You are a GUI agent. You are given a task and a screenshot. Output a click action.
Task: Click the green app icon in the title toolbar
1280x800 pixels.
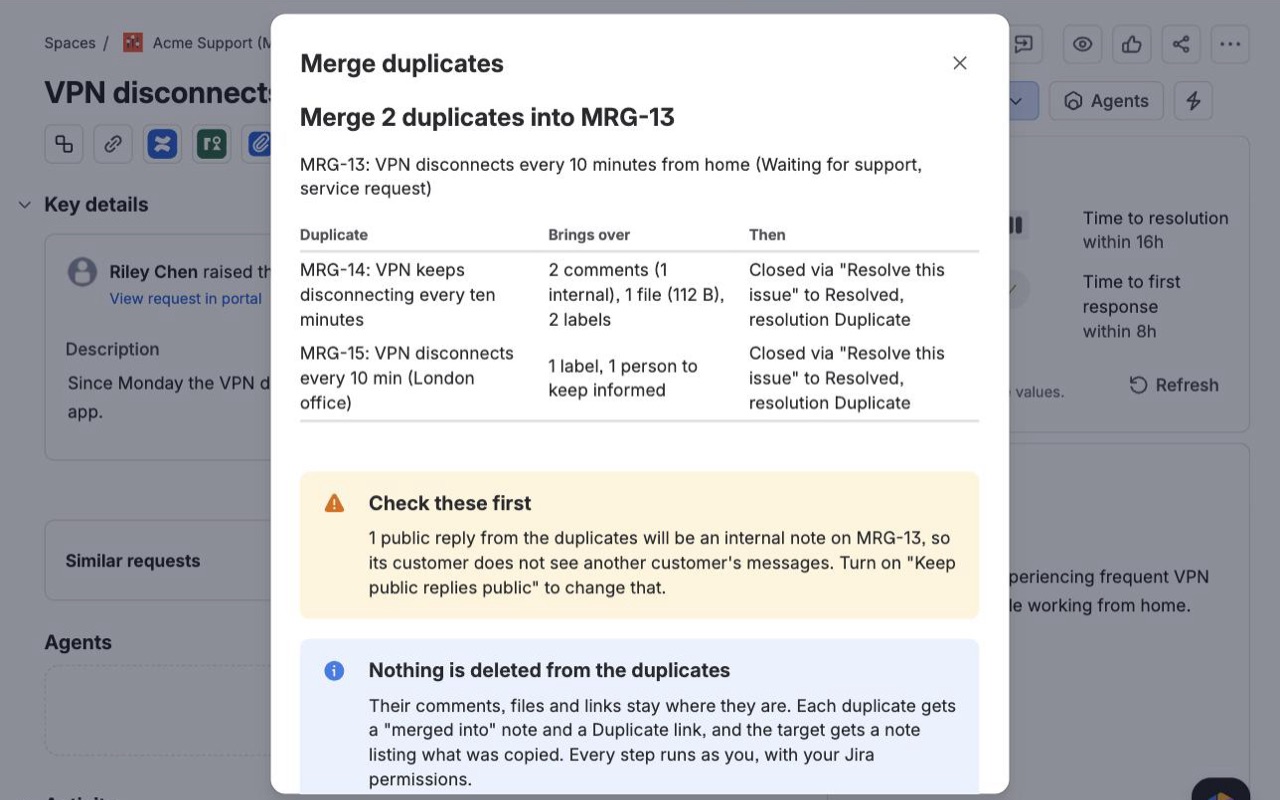click(x=211, y=144)
